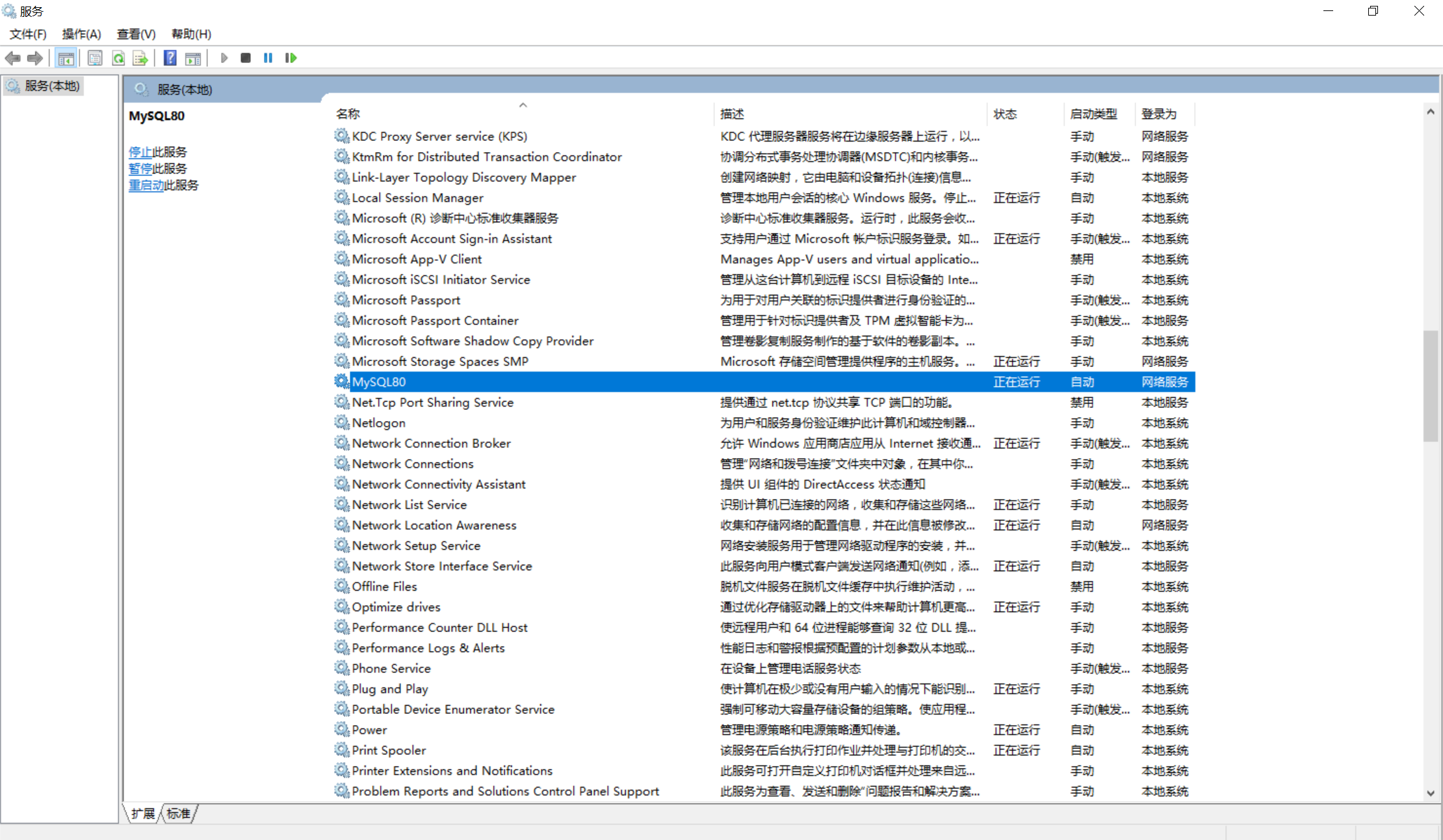
Task: Open the 帮助(H) menu
Action: tap(191, 34)
